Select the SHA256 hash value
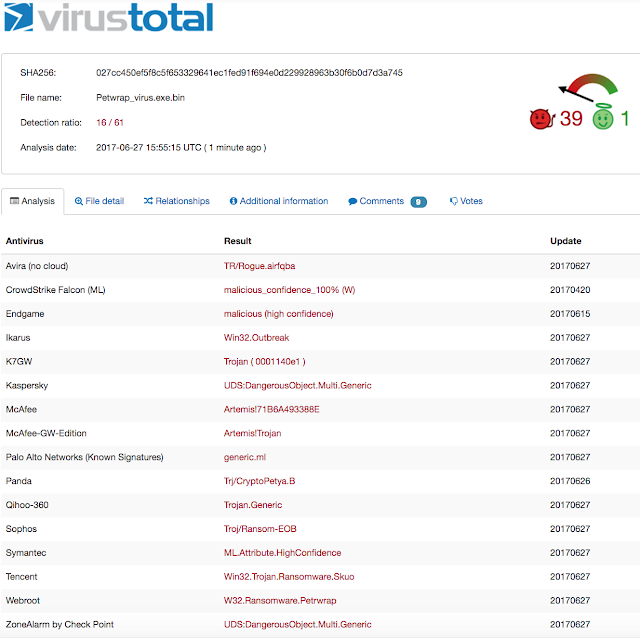Viewport: 640px width, 638px height. coord(249,73)
